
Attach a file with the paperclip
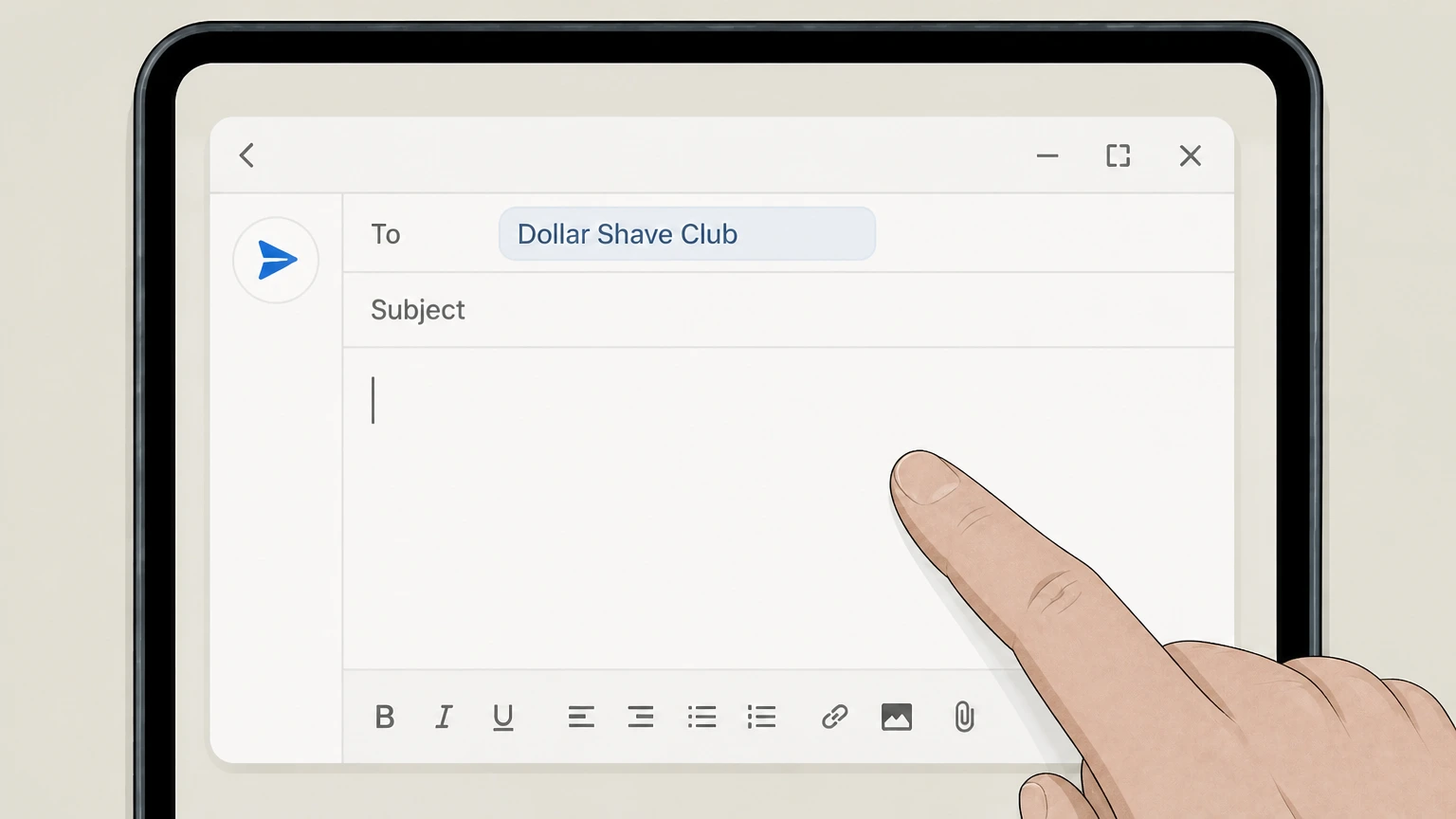point(964,717)
